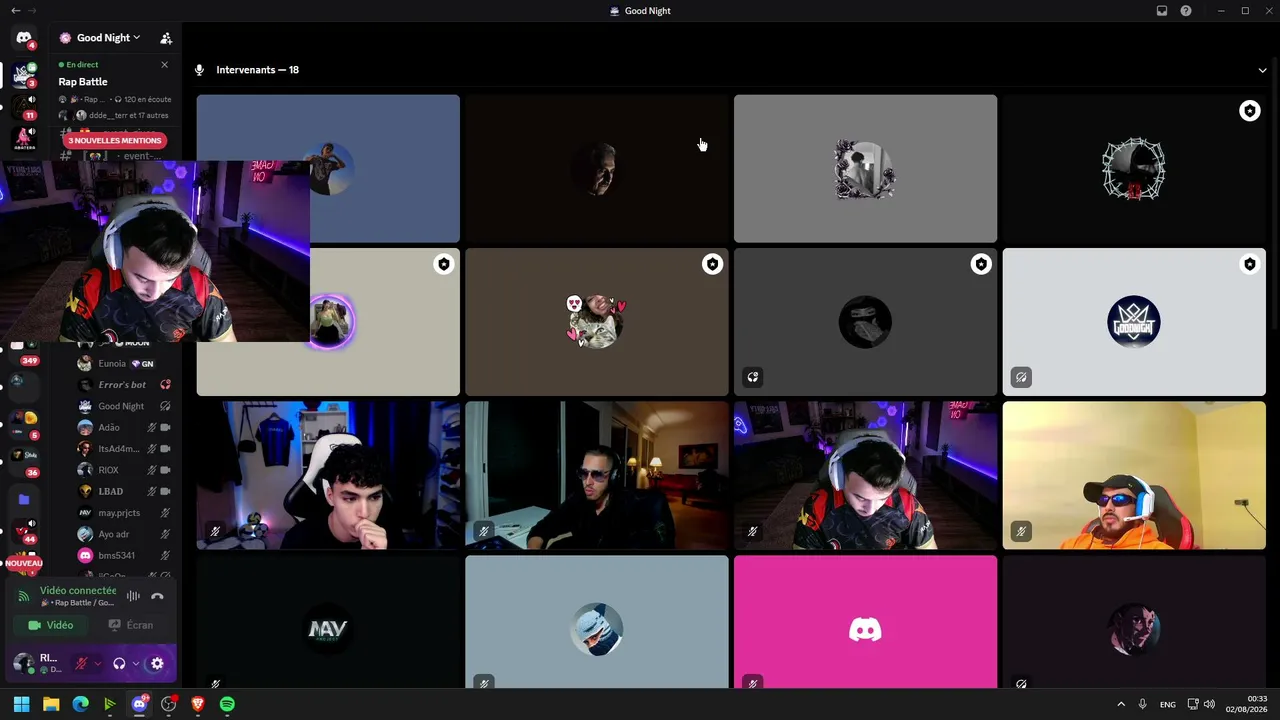Image resolution: width=1280 pixels, height=720 pixels.
Task: Select the man in sunglasses webcam tile
Action: pyautogui.click(x=597, y=475)
